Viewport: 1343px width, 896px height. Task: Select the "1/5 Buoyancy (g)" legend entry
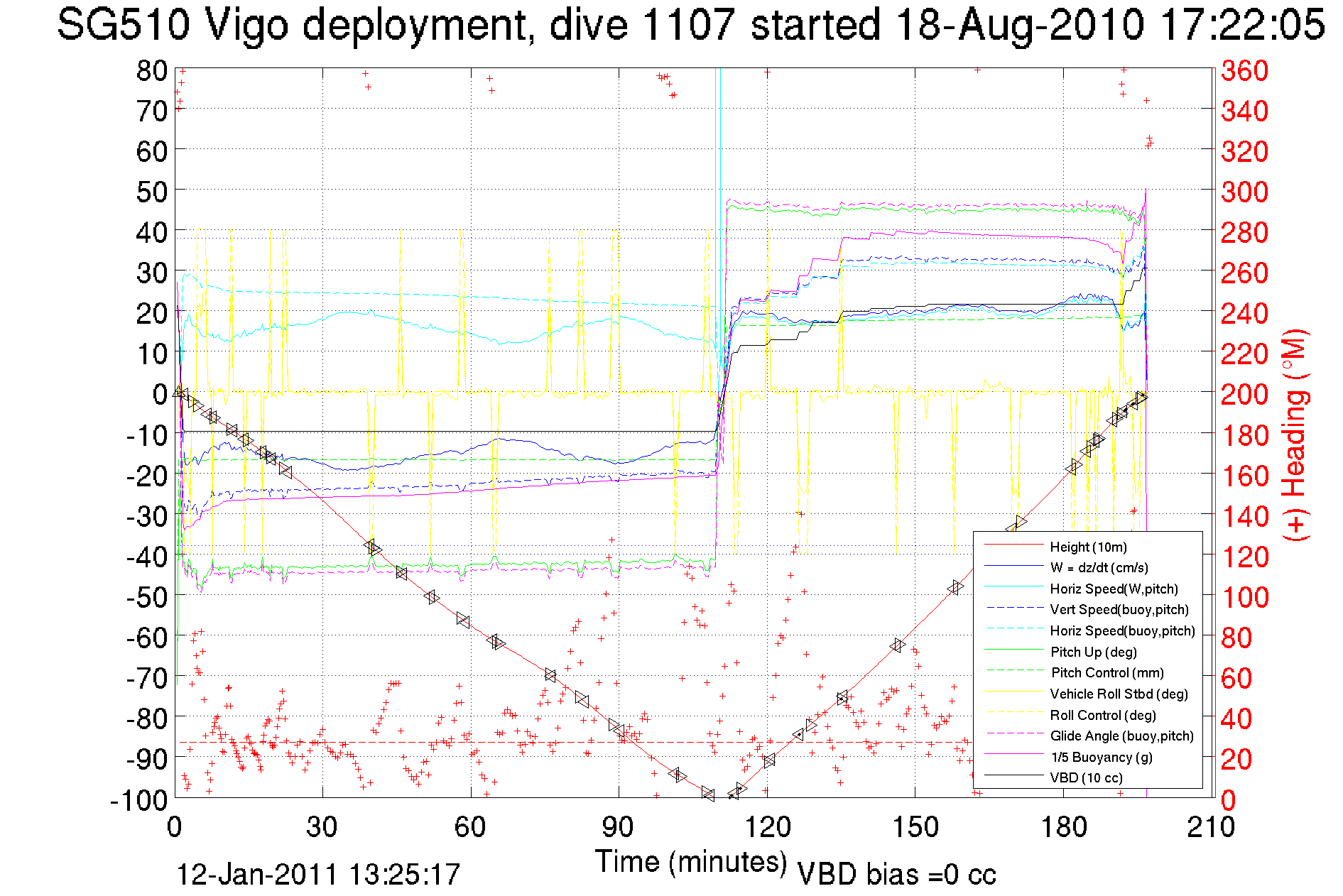(x=1101, y=757)
